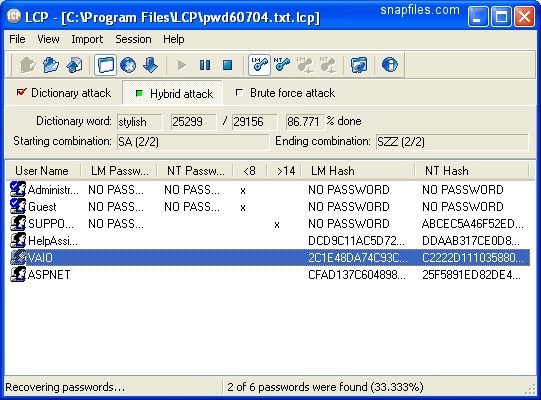Toggle the LM key toolbar icon

(259, 65)
